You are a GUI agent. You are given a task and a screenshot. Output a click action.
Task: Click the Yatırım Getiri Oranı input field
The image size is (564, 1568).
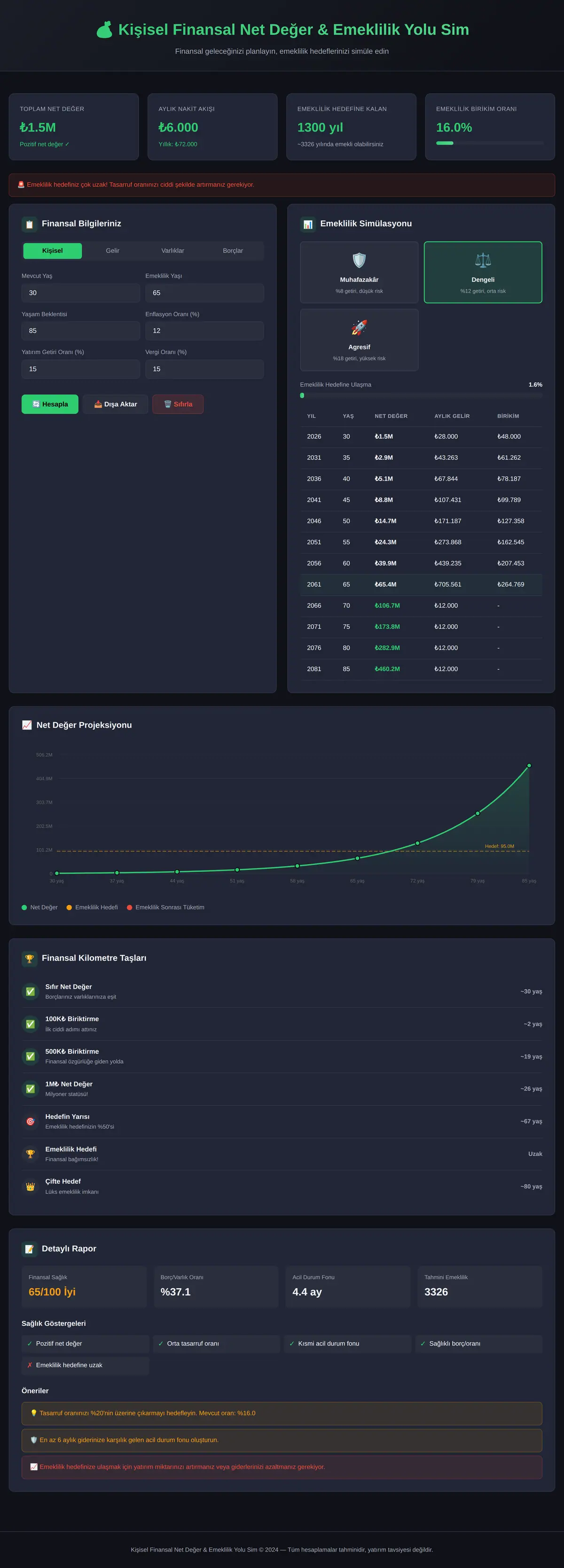coord(81,369)
